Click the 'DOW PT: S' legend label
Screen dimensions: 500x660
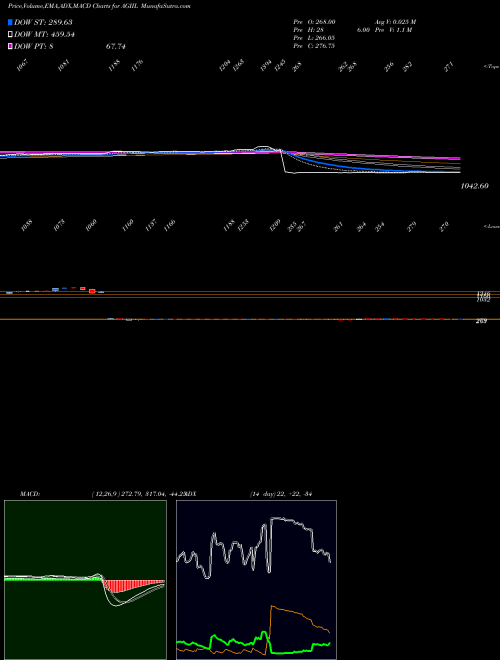pyautogui.click(x=34, y=47)
